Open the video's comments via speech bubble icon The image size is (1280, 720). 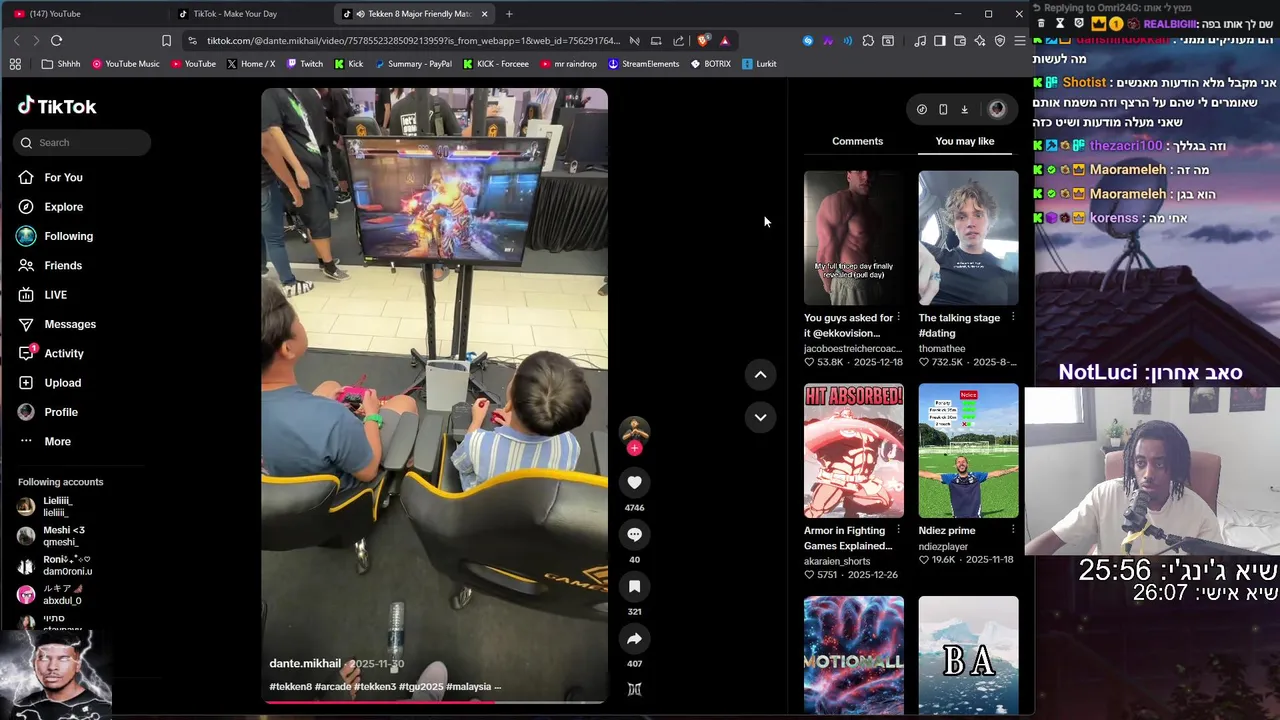point(634,534)
